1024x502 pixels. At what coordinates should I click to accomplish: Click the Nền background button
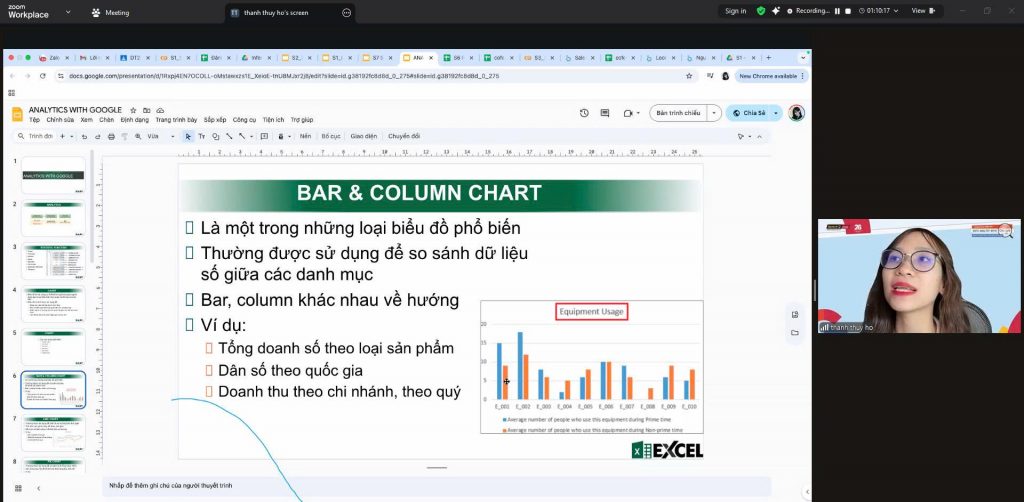click(305, 136)
